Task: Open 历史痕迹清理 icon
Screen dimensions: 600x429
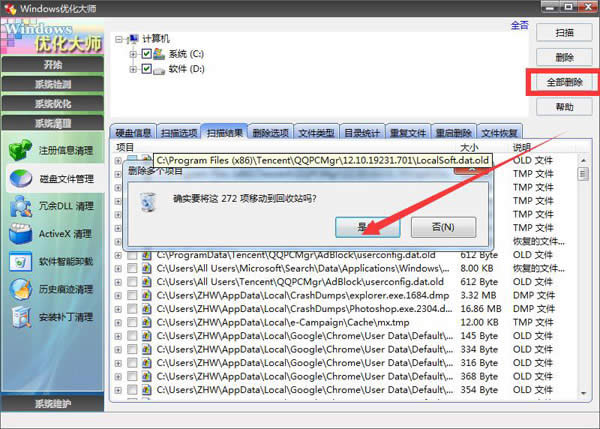Action: click(x=20, y=289)
